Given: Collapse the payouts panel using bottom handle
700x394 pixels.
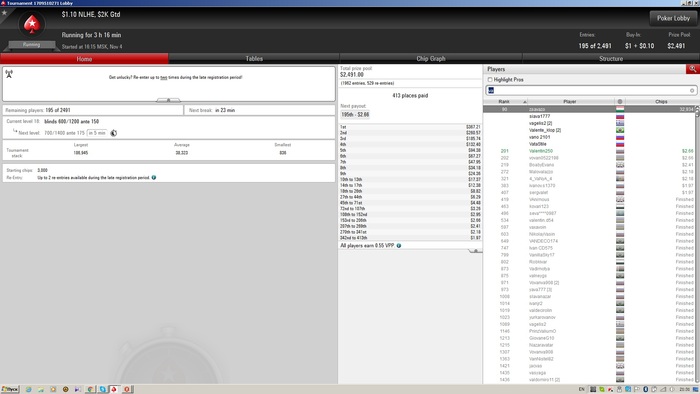Looking at the screenshot, I should tap(475, 251).
